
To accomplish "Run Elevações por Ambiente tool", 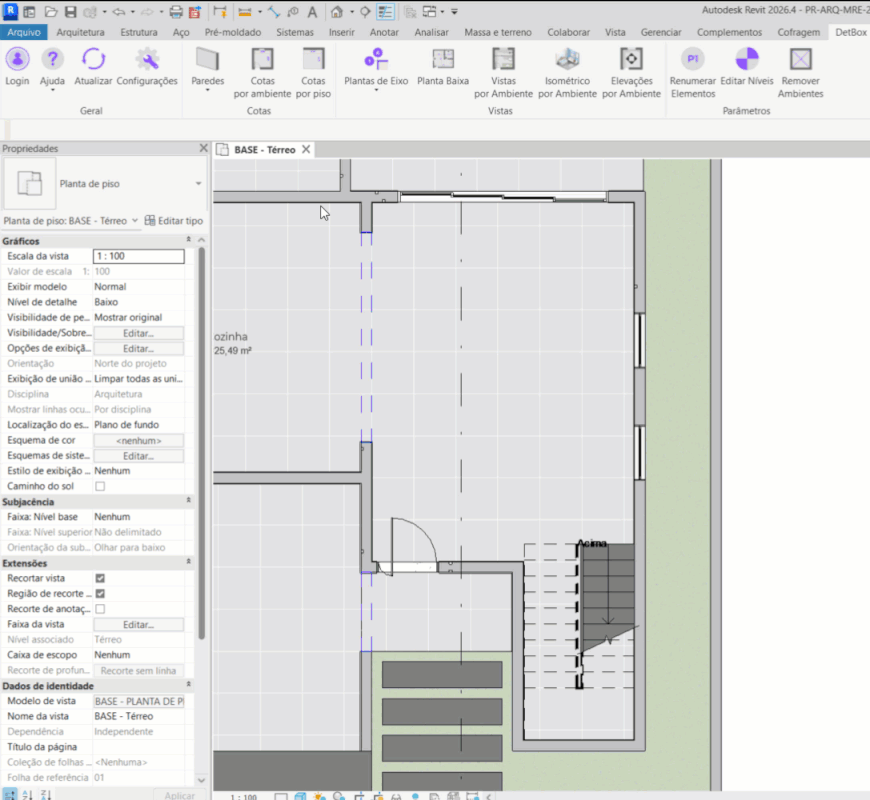I will click(x=631, y=73).
